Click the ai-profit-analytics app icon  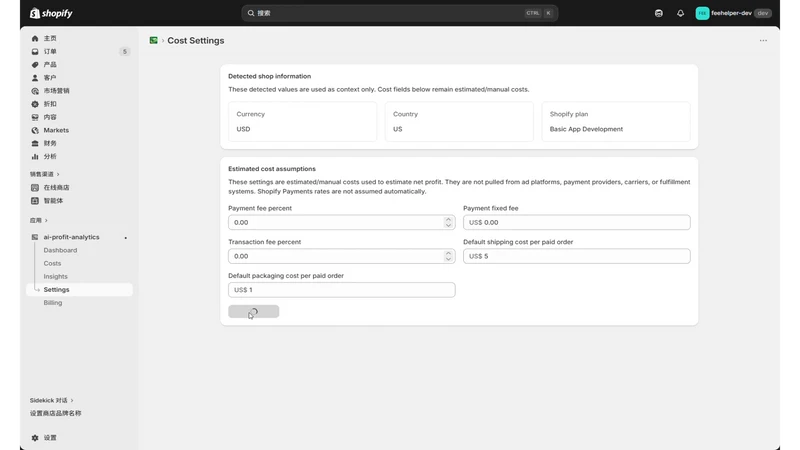coord(35,237)
